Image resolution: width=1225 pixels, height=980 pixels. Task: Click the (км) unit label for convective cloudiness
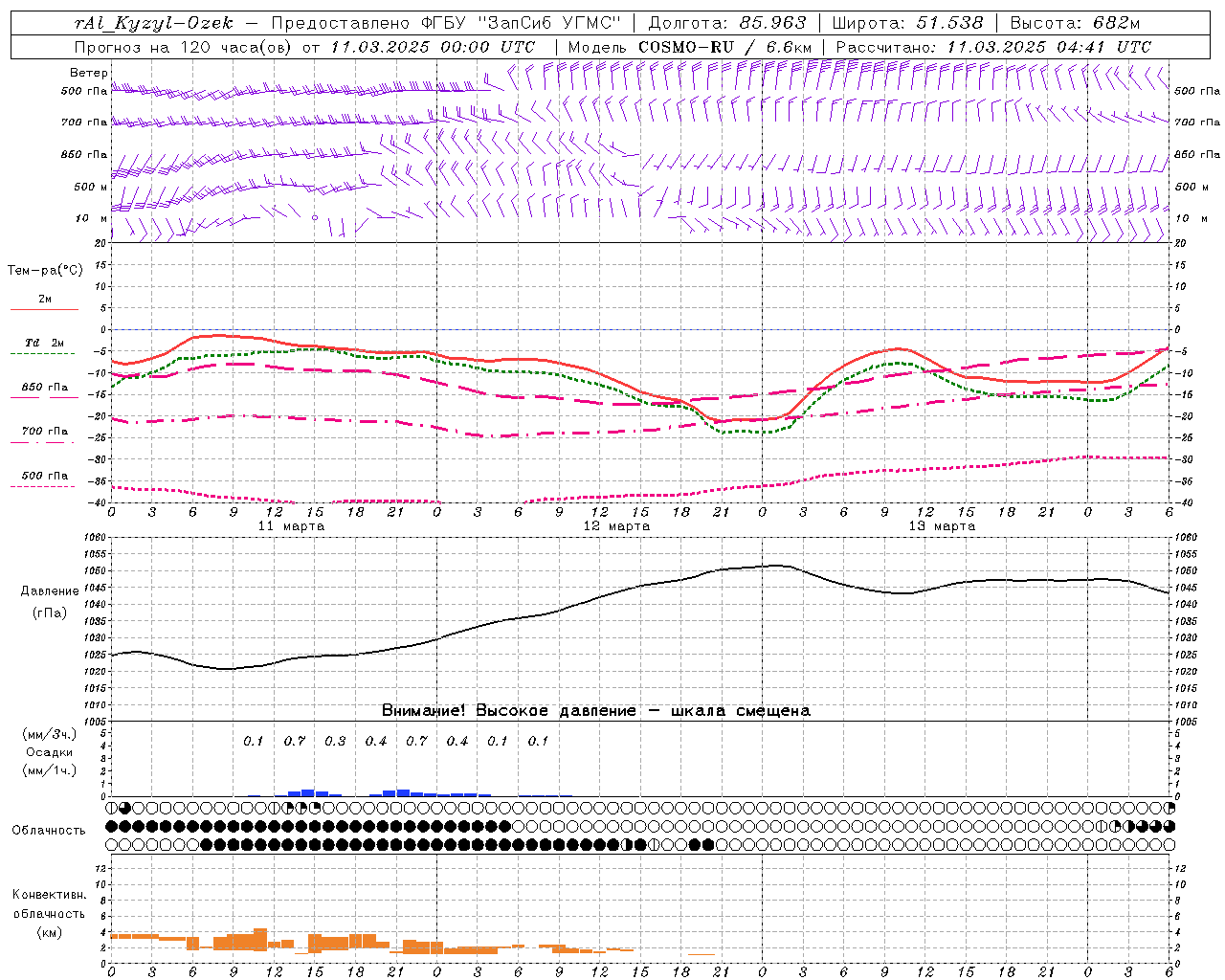pyautogui.click(x=50, y=931)
